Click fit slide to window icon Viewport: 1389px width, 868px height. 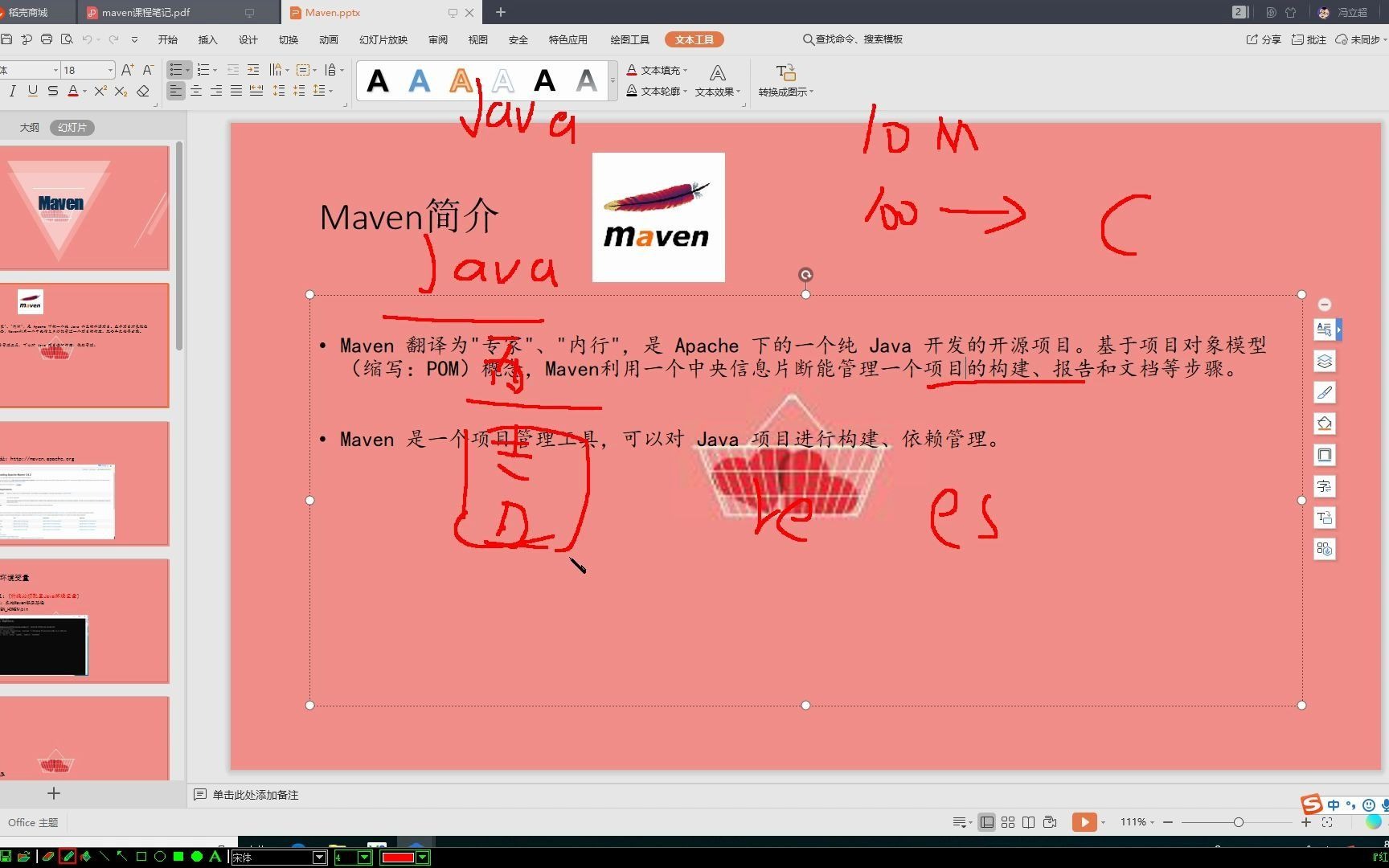tap(1327, 822)
